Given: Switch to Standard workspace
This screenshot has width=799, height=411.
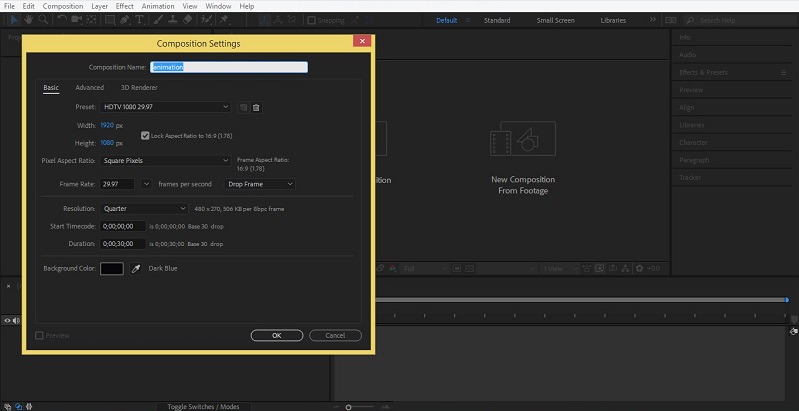Looking at the screenshot, I should click(x=497, y=20).
